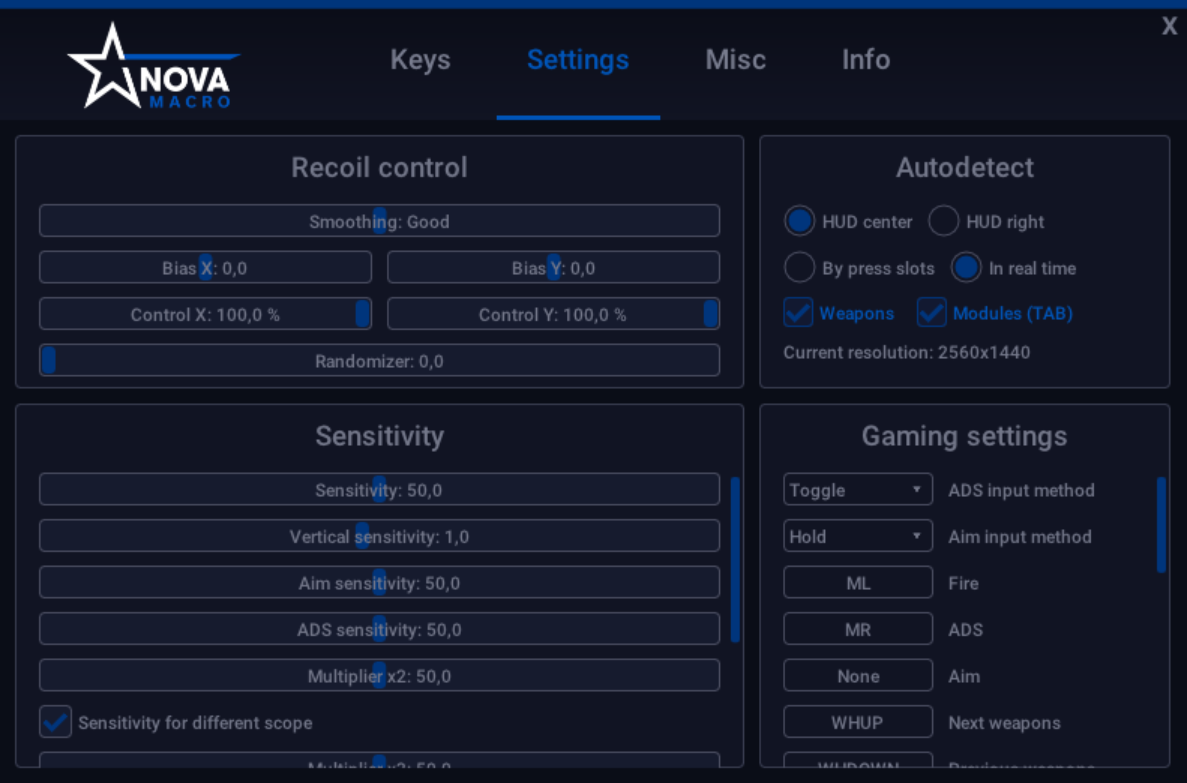Open the ADS input method dropdown
This screenshot has height=783, width=1187.
[858, 489]
